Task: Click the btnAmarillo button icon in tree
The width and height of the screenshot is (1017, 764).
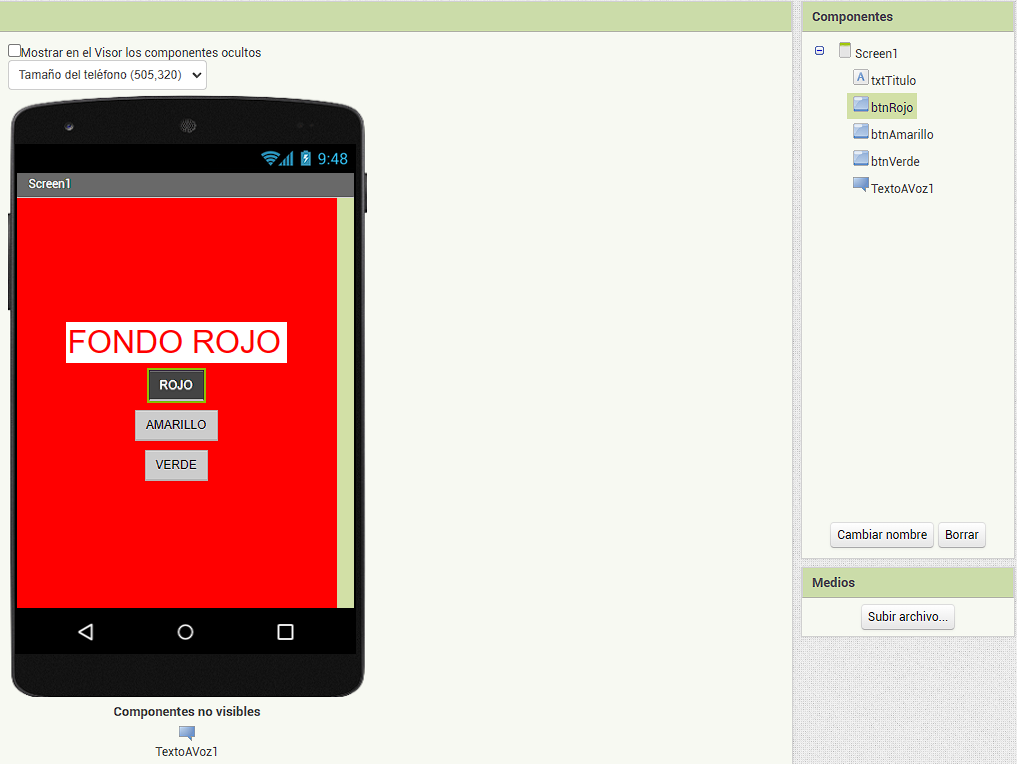Action: click(x=860, y=132)
